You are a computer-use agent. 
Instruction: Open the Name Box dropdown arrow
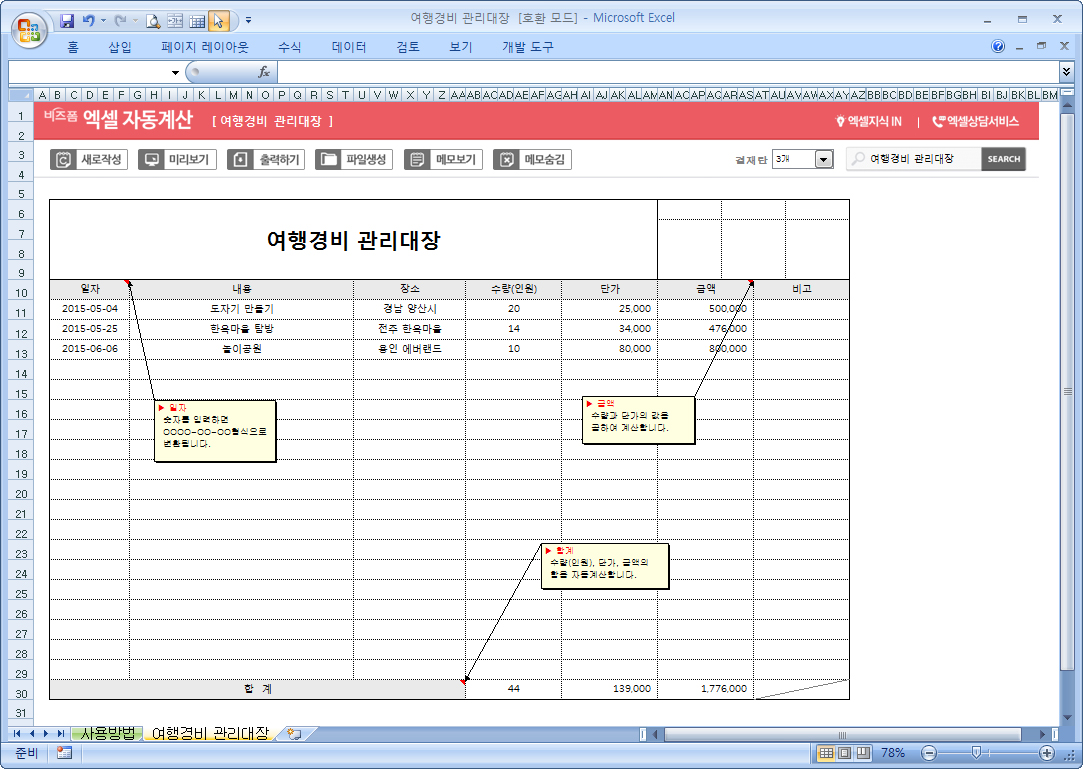pos(175,73)
